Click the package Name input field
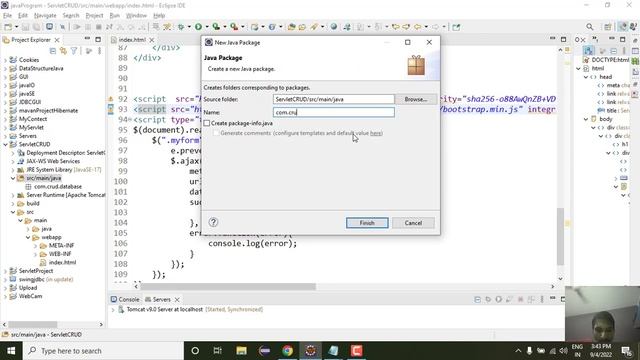Screen dimensions: 640x360 click(333, 112)
